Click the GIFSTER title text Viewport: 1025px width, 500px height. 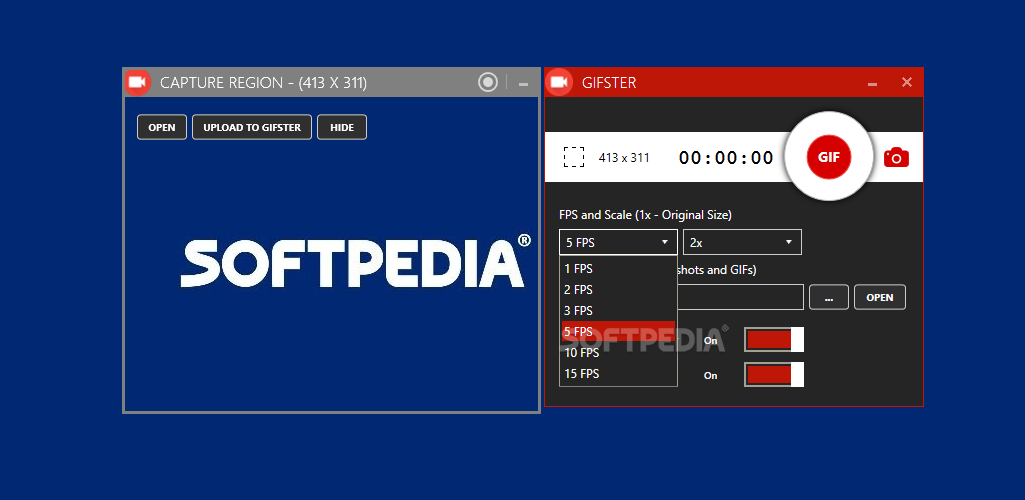609,83
